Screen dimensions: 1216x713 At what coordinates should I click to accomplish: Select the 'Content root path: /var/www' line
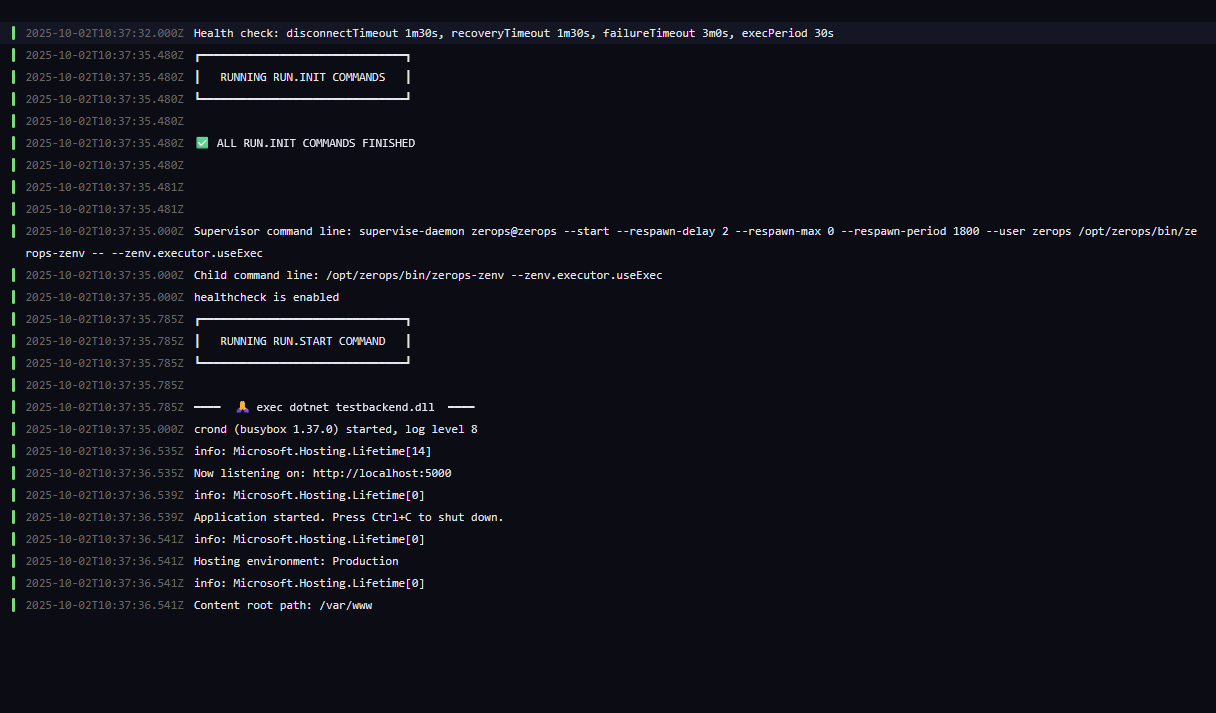tap(283, 605)
